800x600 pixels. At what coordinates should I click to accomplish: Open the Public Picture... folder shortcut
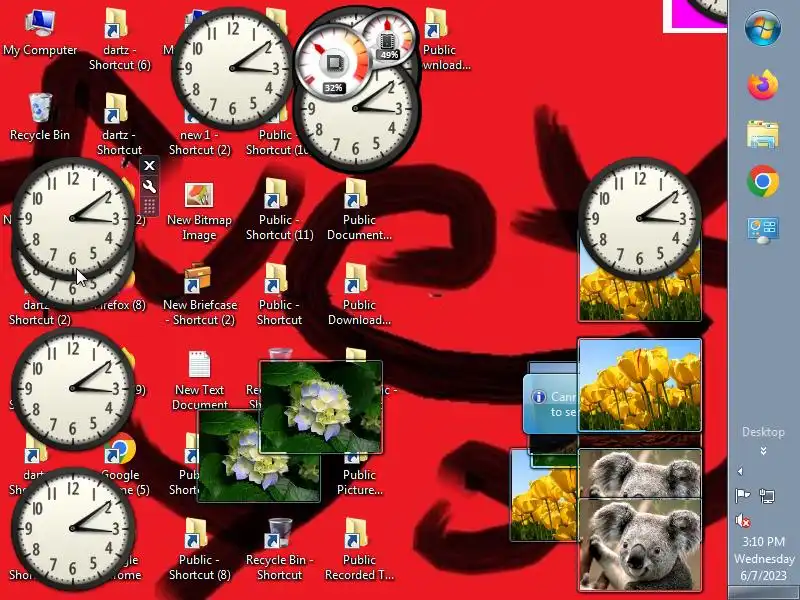[x=359, y=476]
